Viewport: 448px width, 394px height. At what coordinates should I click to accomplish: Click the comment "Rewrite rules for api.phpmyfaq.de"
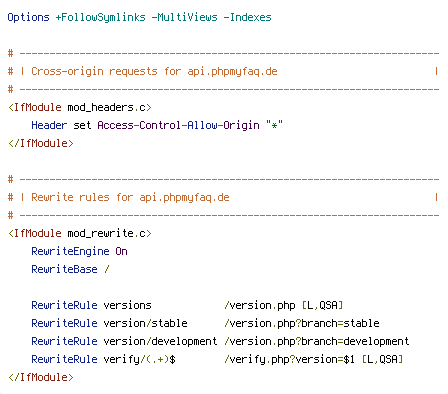pos(130,197)
